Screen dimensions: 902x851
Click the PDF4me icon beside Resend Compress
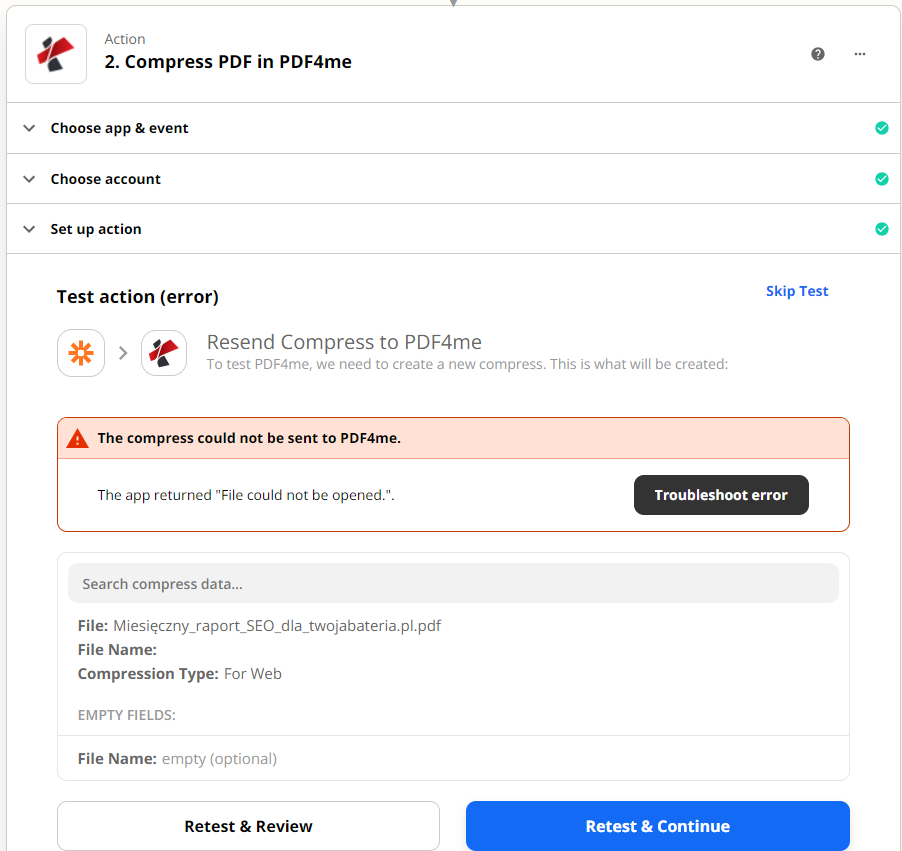pyautogui.click(x=164, y=353)
